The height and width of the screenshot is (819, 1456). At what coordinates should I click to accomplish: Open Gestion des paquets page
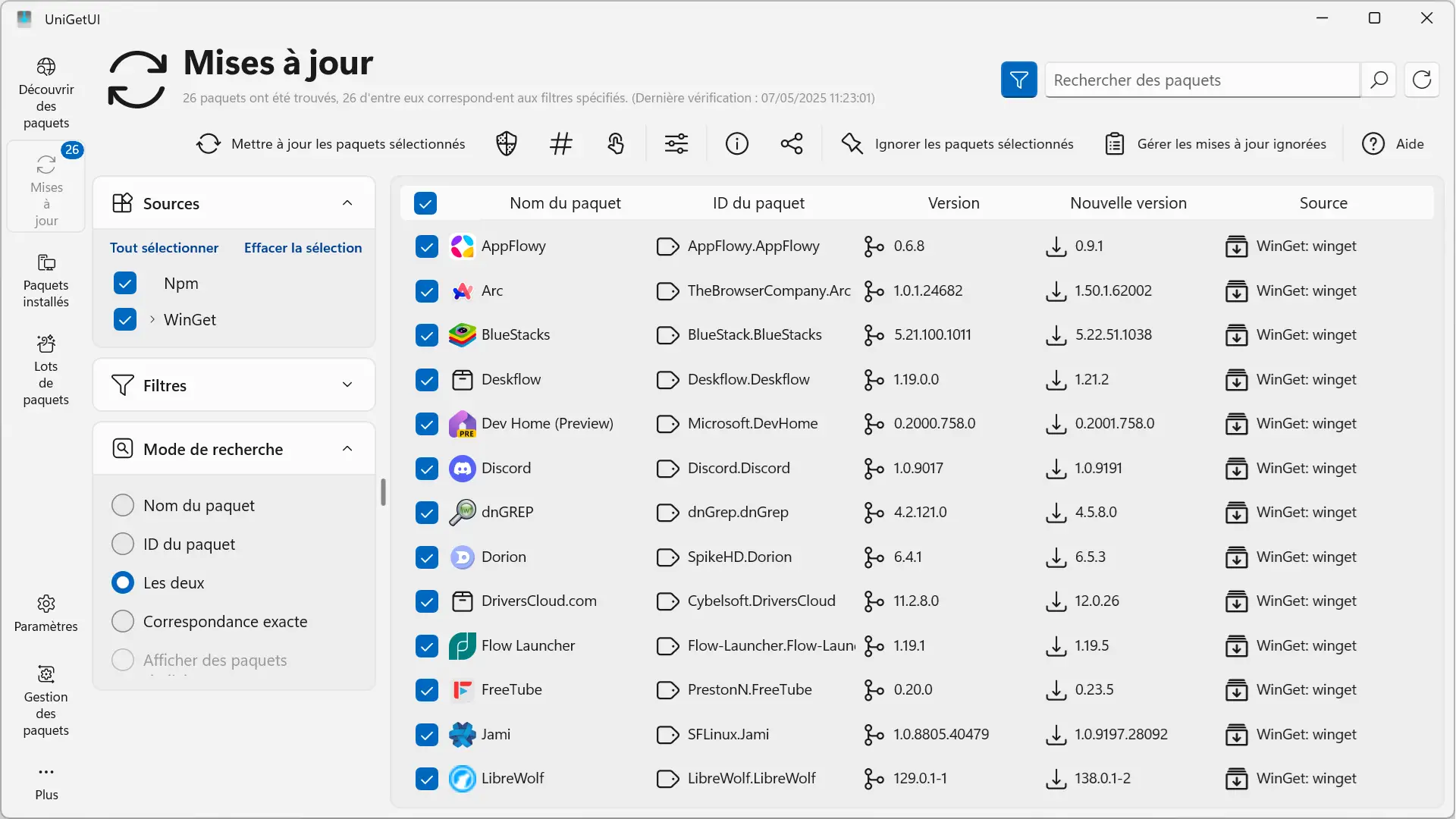46,701
